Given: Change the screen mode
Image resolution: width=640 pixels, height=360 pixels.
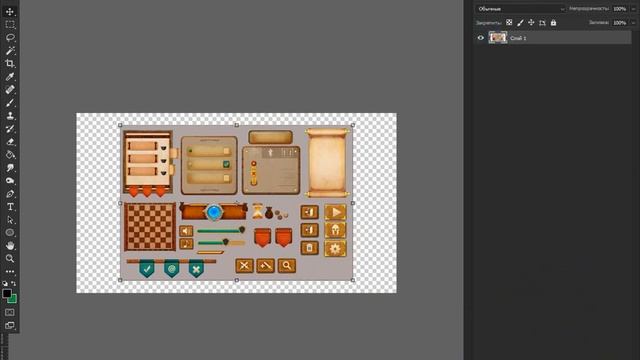Looking at the screenshot, I should tap(10, 325).
